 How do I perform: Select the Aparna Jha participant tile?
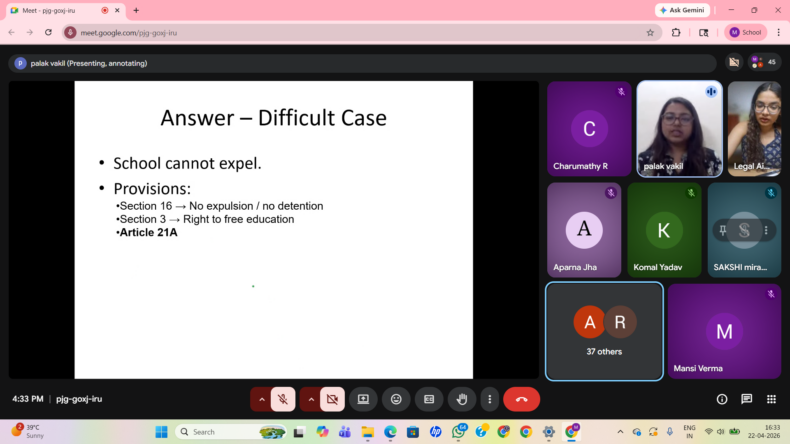[x=584, y=230]
